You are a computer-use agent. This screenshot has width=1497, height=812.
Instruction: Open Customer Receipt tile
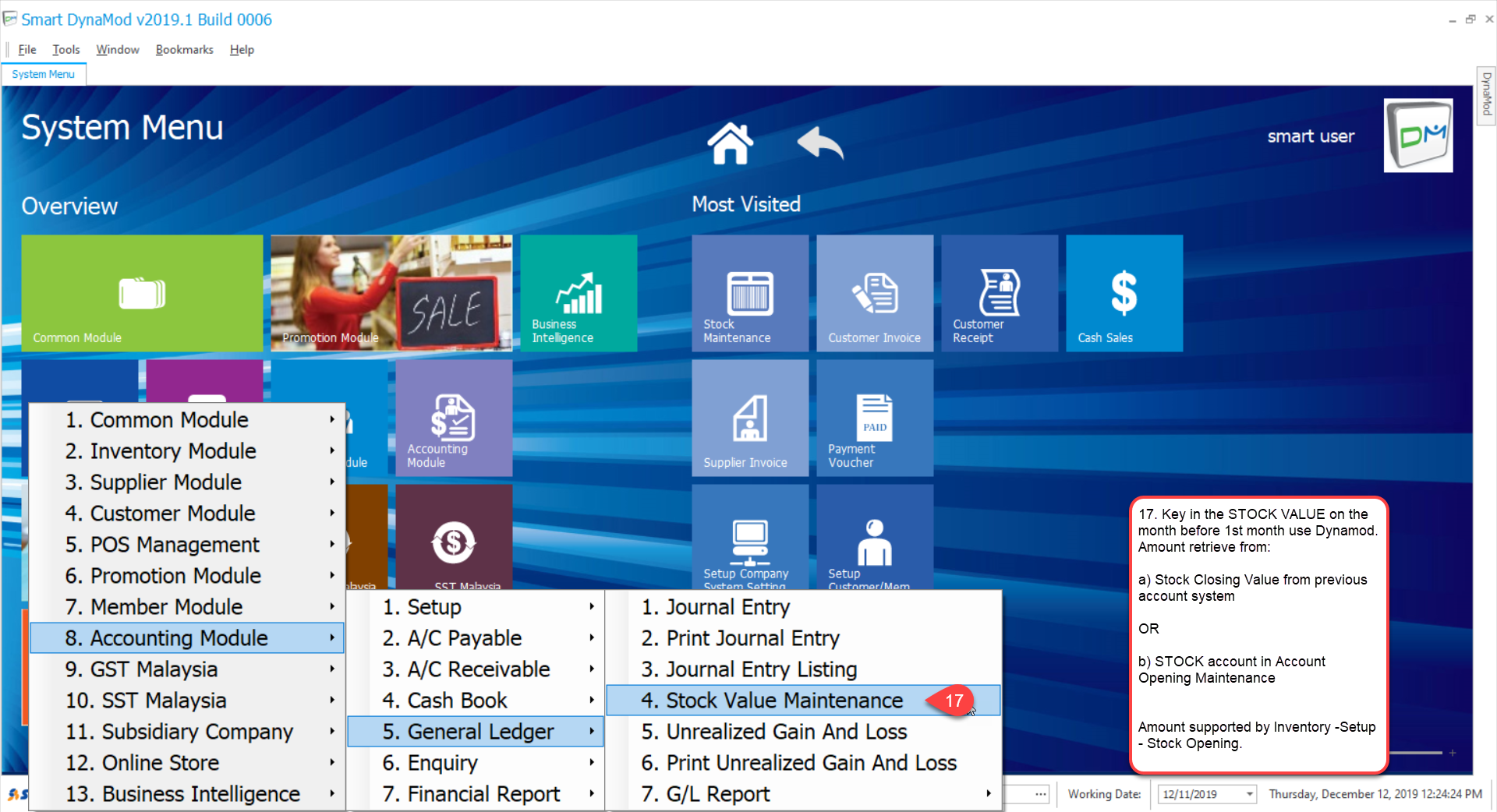pos(1000,293)
